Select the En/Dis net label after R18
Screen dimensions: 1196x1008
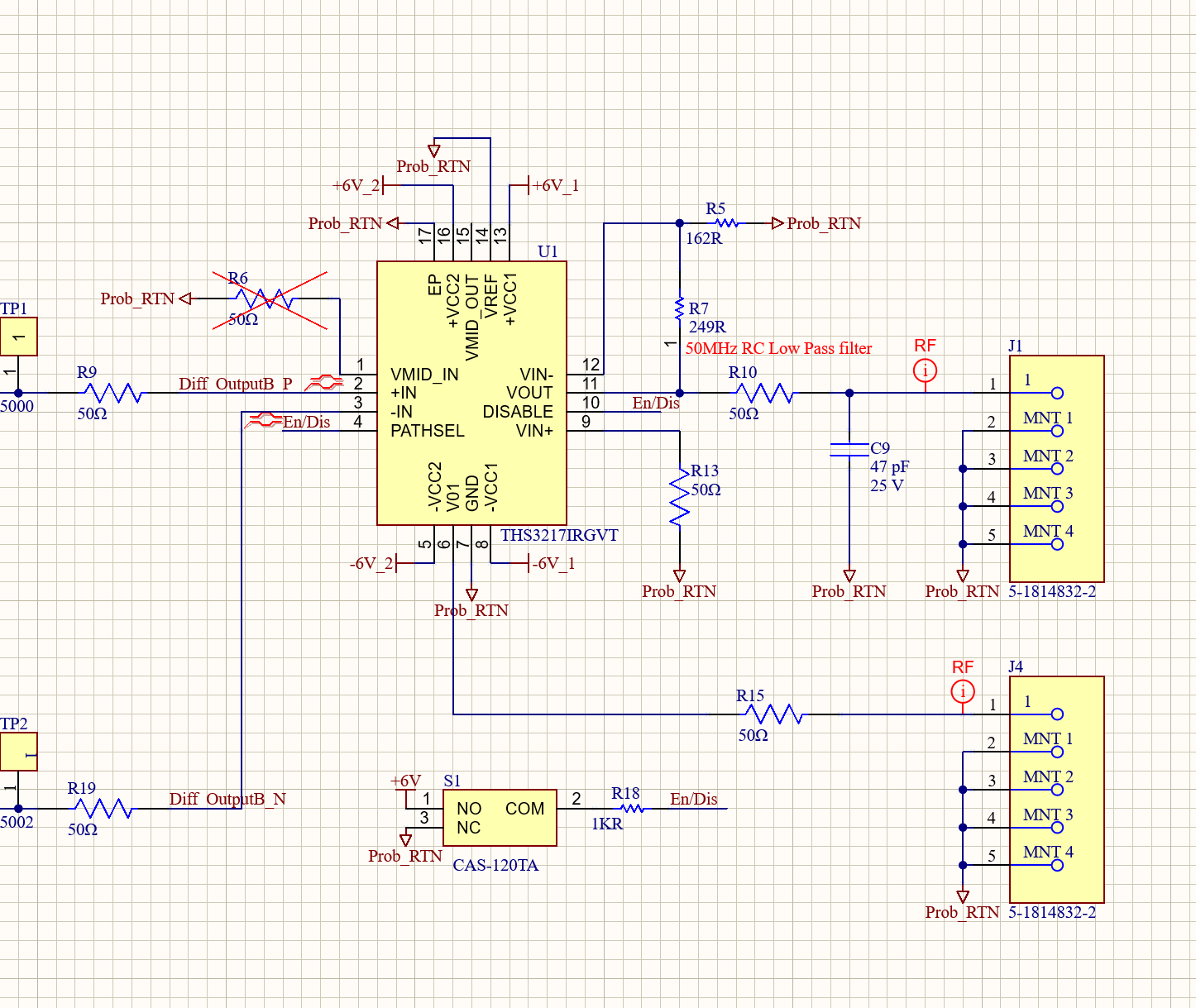coord(694,799)
